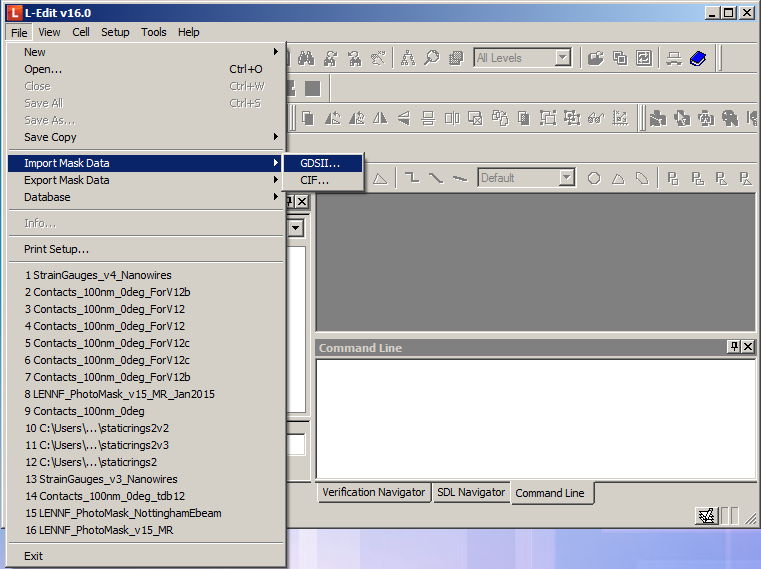
Task: Click the blue book help icon
Action: point(697,58)
